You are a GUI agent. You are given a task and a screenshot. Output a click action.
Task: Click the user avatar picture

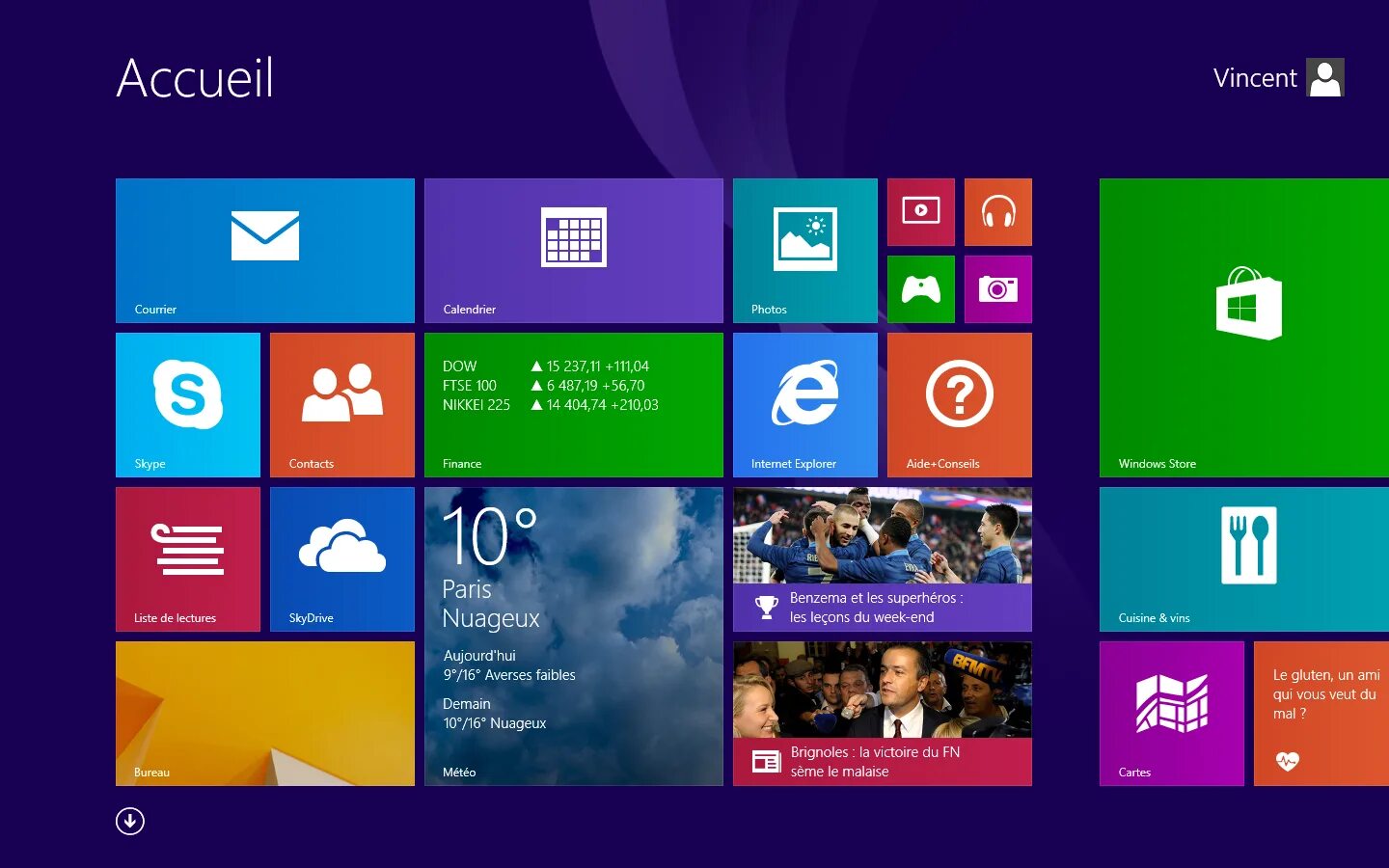pyautogui.click(x=1325, y=78)
